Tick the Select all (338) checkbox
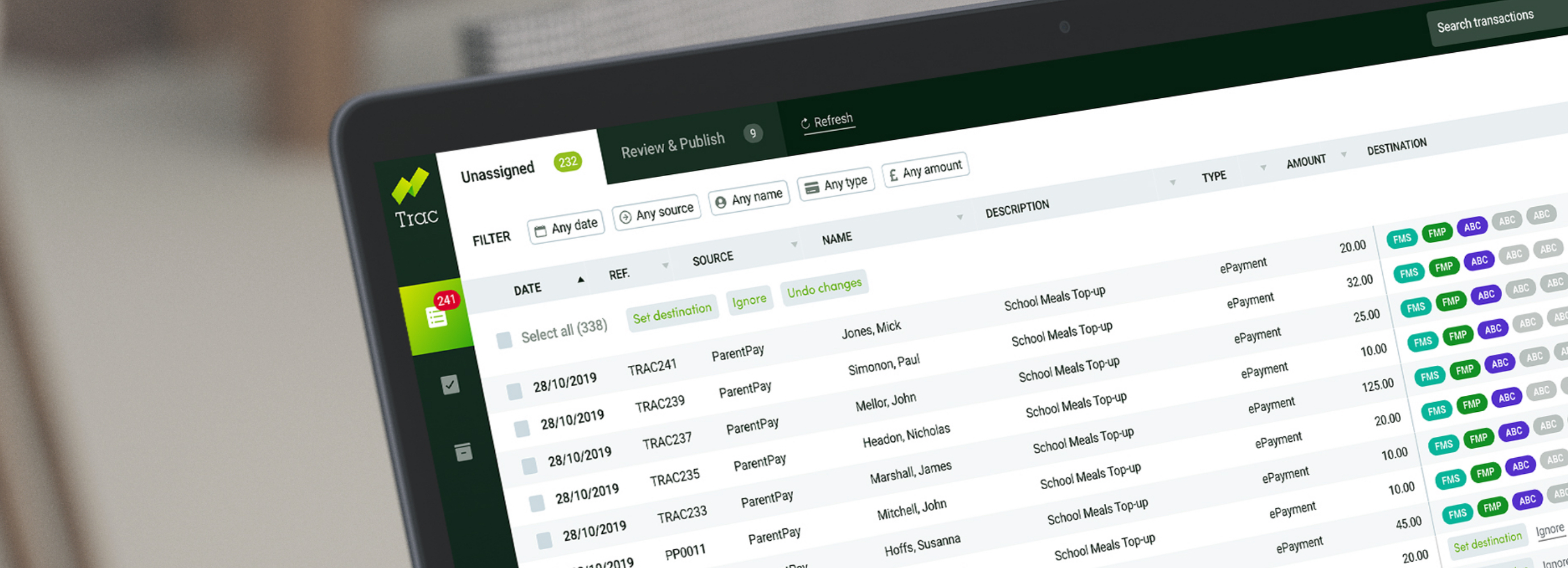This screenshot has width=1568, height=568. (x=504, y=340)
